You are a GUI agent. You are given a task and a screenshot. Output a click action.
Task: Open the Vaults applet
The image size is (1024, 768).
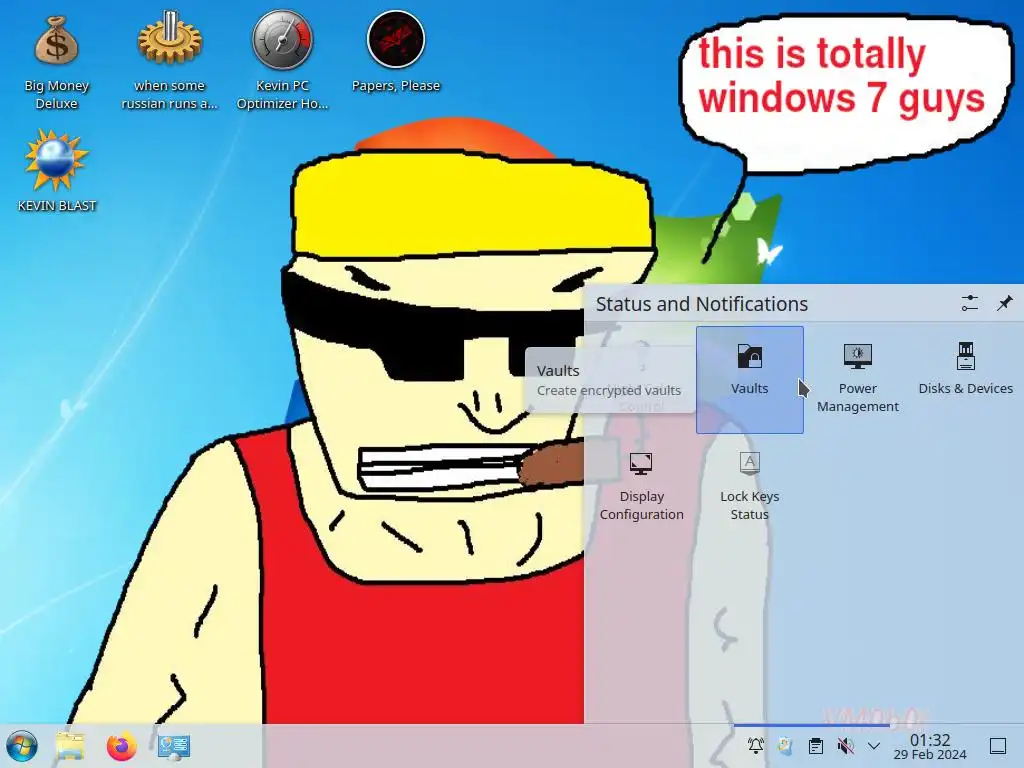pyautogui.click(x=750, y=379)
